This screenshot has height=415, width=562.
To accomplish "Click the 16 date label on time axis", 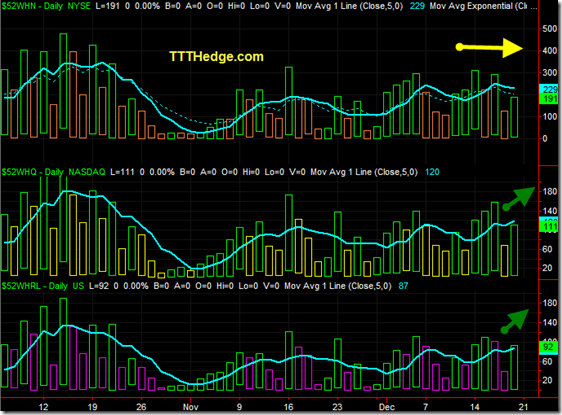I will [288, 407].
